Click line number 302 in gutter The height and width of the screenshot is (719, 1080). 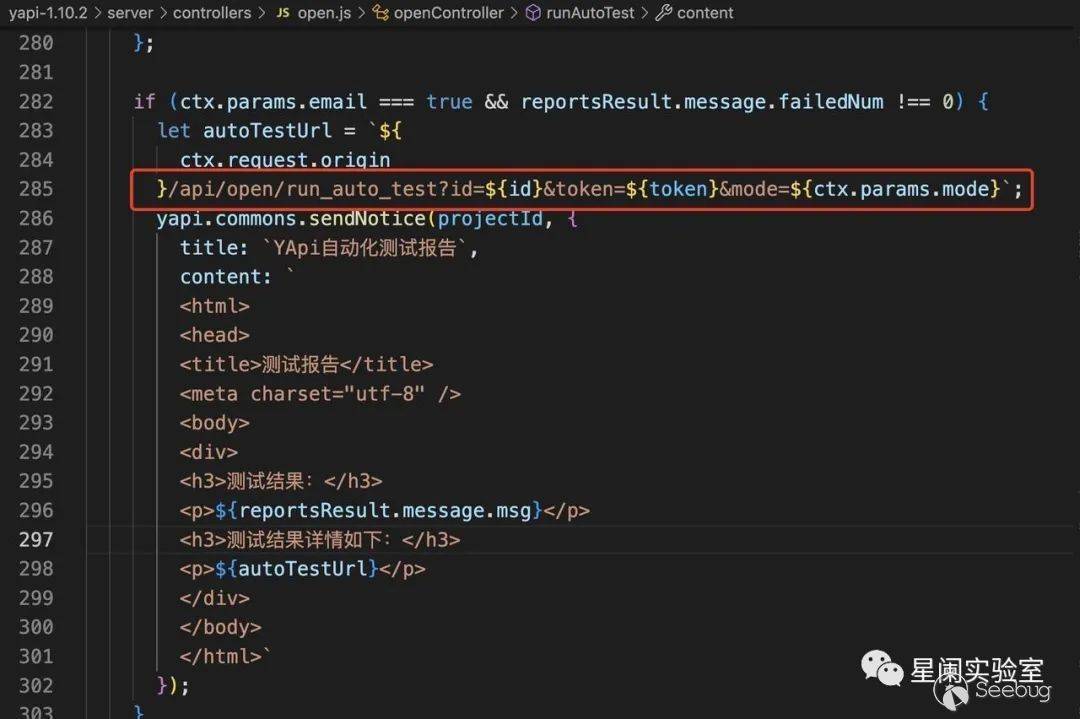36,685
